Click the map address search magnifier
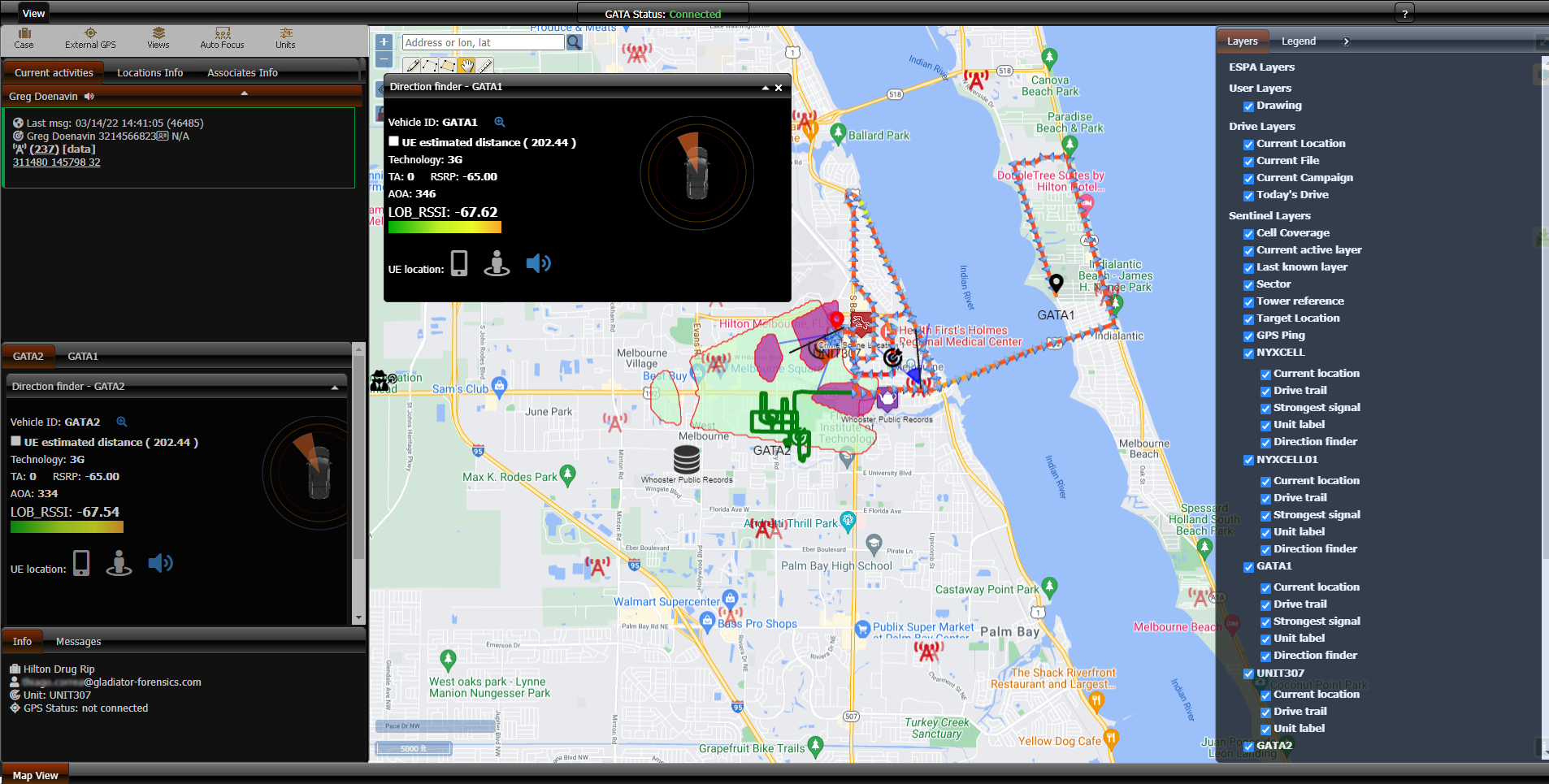 pos(575,42)
